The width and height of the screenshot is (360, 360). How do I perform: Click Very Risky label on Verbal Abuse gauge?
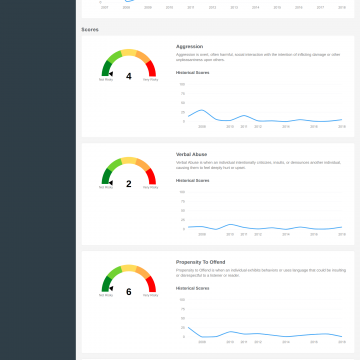click(151, 187)
